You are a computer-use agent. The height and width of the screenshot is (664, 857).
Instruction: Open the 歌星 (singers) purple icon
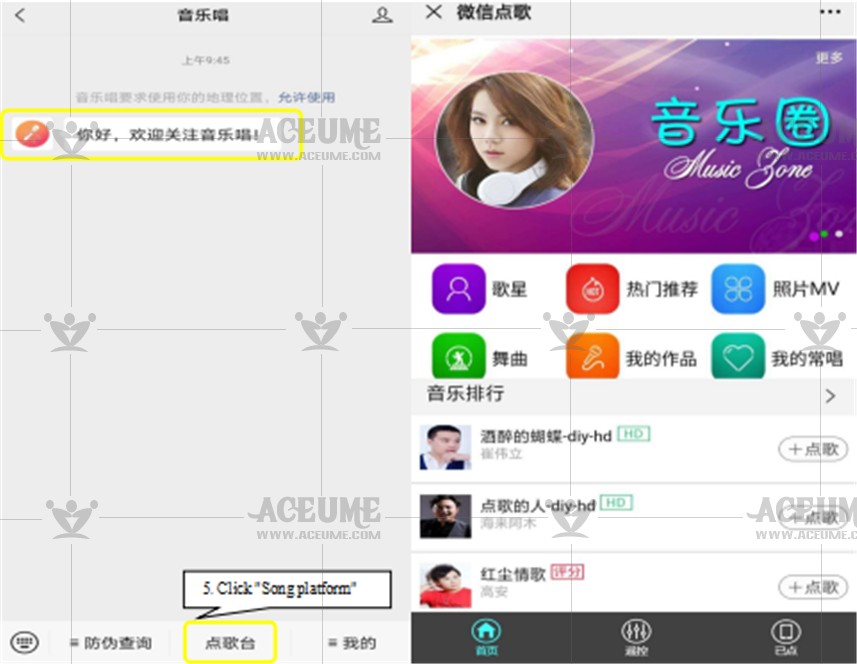tap(458, 290)
